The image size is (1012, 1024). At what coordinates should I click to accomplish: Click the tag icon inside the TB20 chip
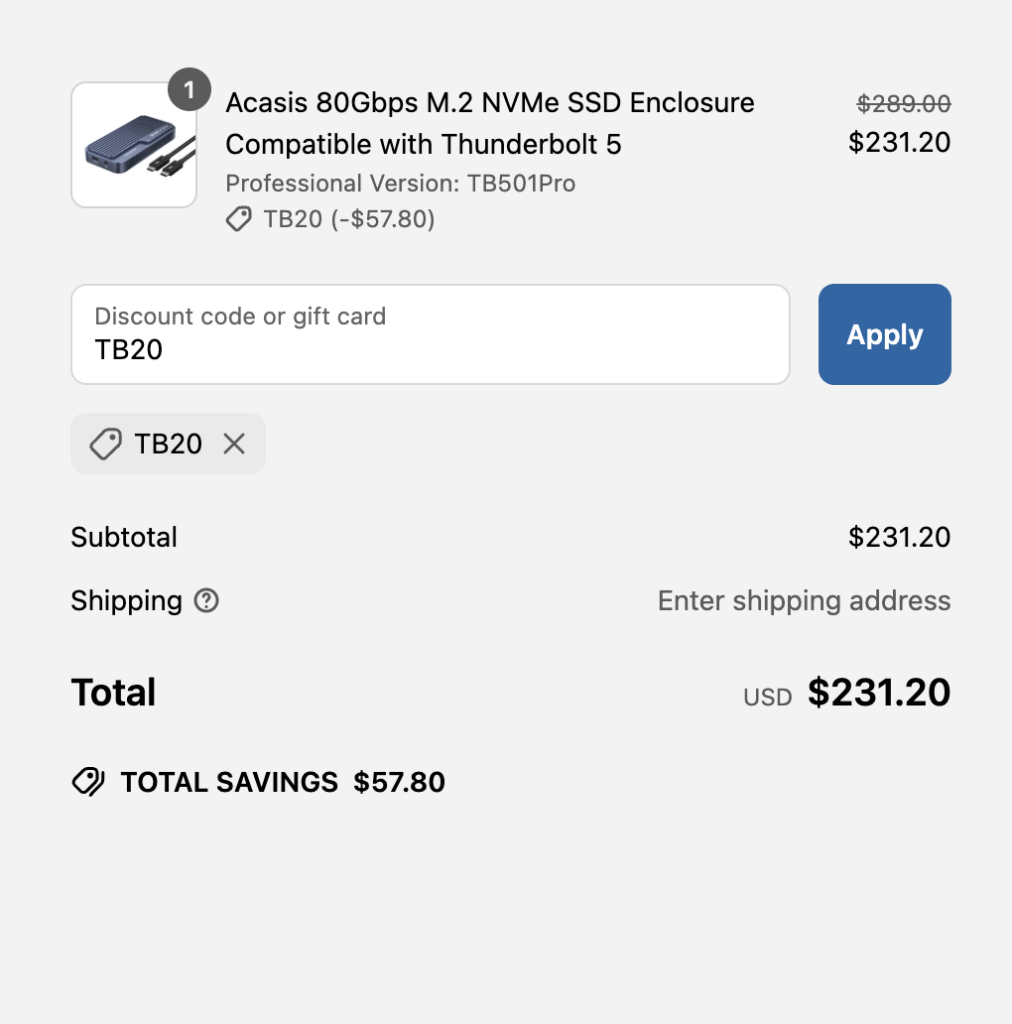[105, 444]
